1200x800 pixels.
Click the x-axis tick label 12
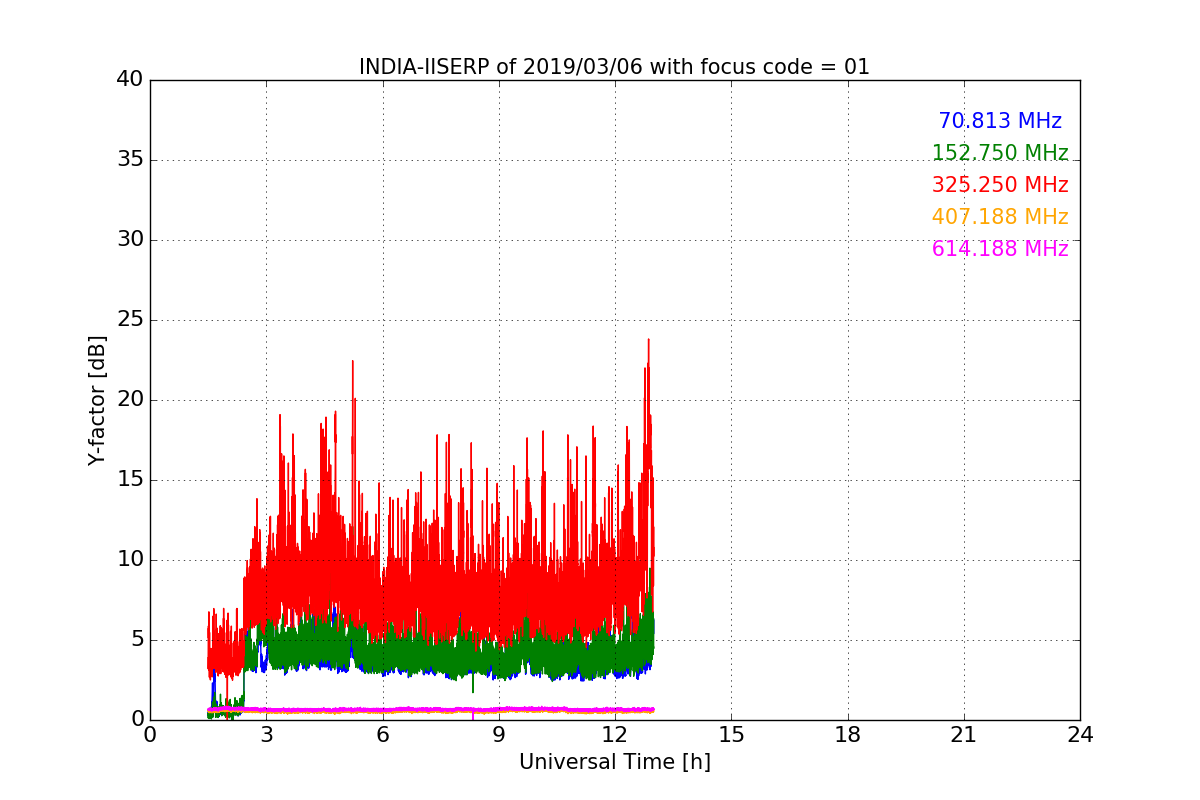pyautogui.click(x=615, y=735)
